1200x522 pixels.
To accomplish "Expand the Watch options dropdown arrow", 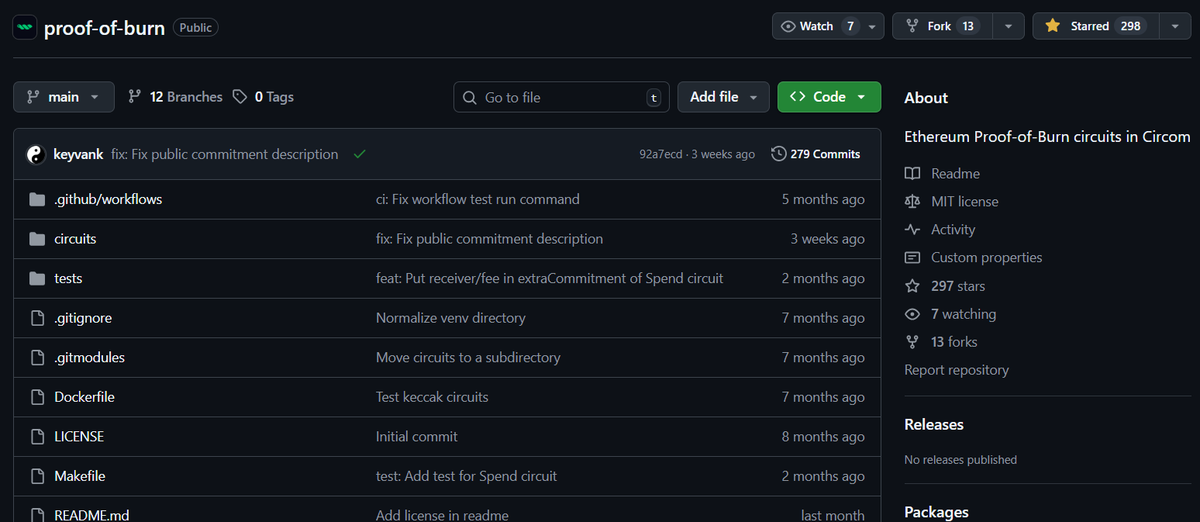I will (873, 26).
